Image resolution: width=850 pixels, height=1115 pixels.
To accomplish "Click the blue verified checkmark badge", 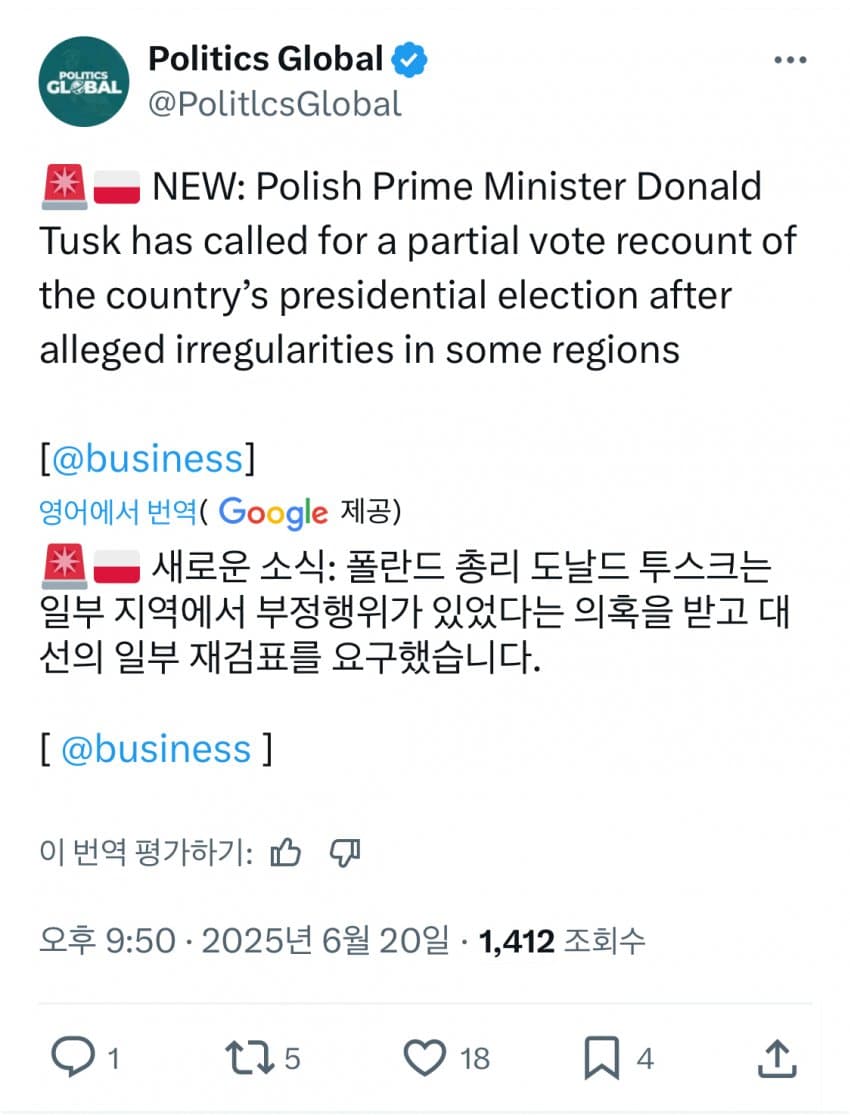I will coord(410,61).
